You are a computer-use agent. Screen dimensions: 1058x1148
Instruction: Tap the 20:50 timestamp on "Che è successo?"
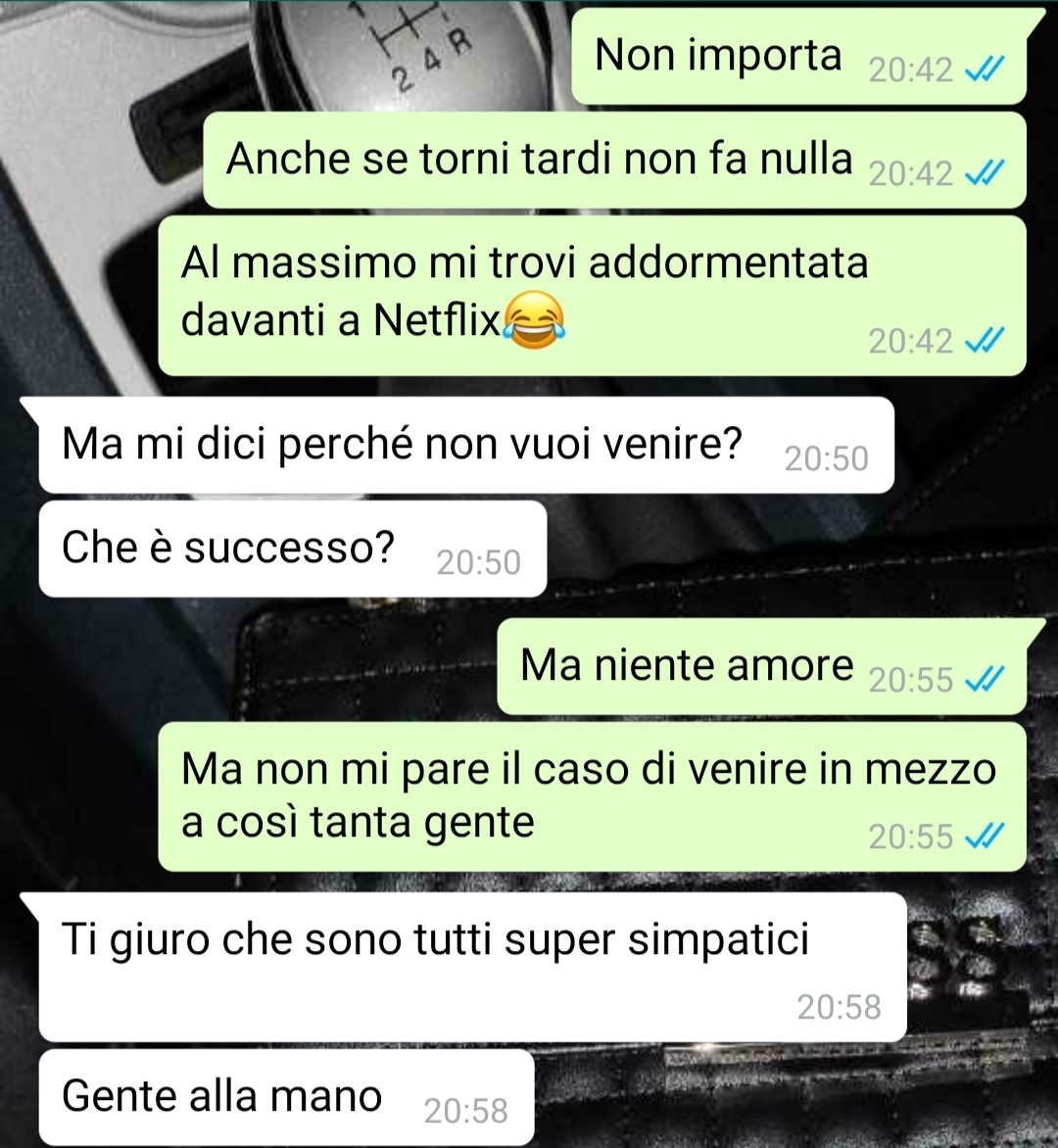coord(479,563)
